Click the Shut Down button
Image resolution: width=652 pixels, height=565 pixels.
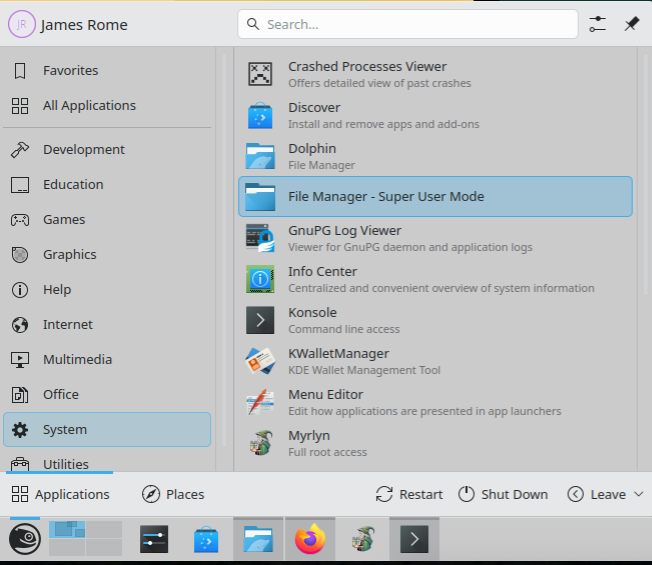click(x=503, y=494)
